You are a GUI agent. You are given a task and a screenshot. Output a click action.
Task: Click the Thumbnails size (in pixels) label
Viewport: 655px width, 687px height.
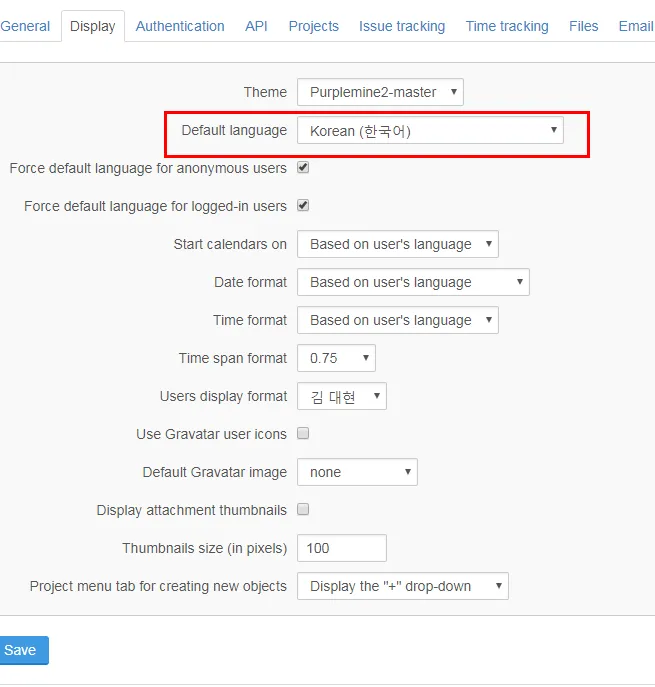pos(205,548)
